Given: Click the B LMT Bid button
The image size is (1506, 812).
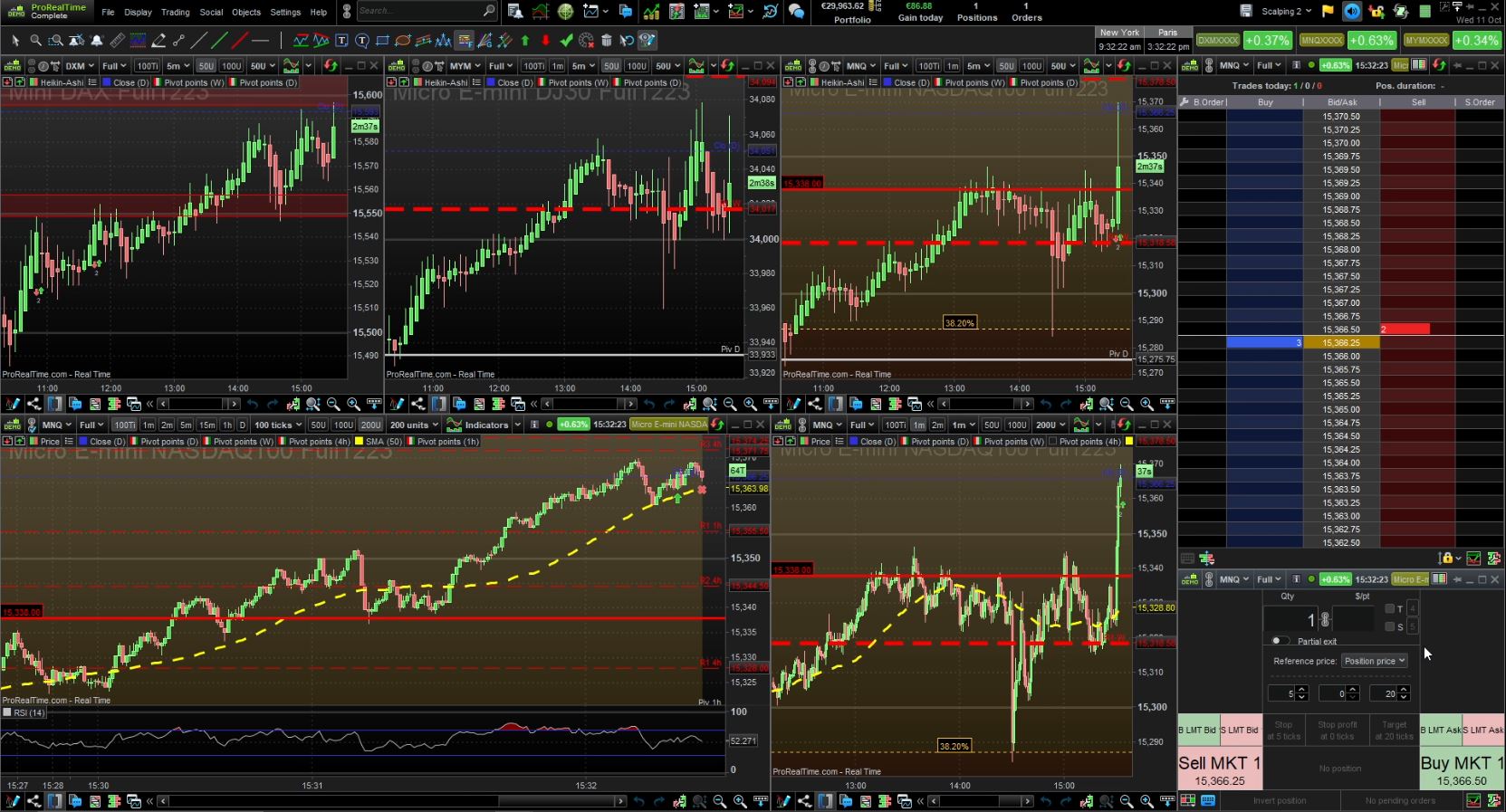Looking at the screenshot, I should click(1197, 730).
